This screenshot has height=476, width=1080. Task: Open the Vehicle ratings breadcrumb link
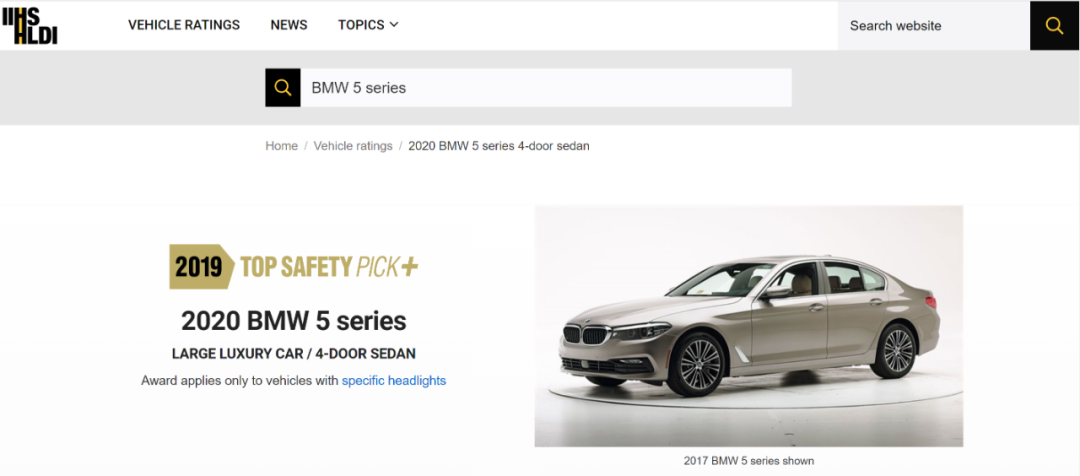(x=353, y=146)
